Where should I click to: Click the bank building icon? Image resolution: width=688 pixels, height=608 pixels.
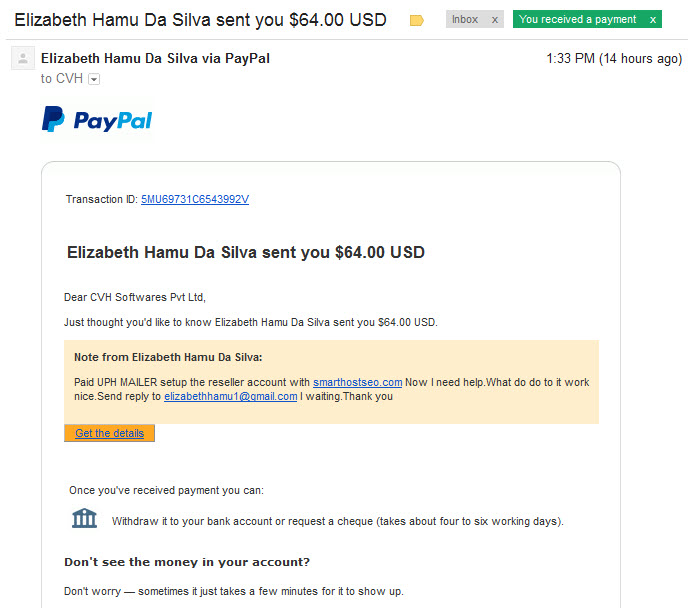(x=84, y=518)
